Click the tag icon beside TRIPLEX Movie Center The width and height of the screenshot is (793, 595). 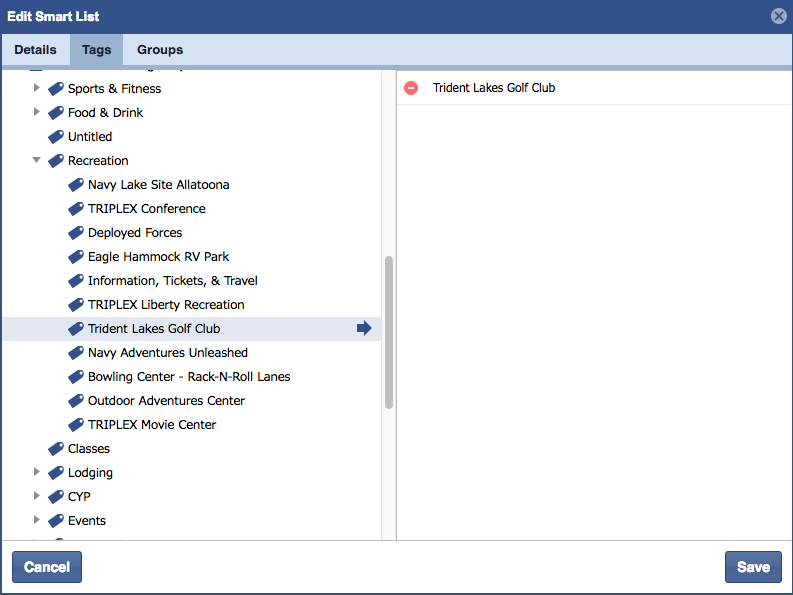pyautogui.click(x=76, y=425)
